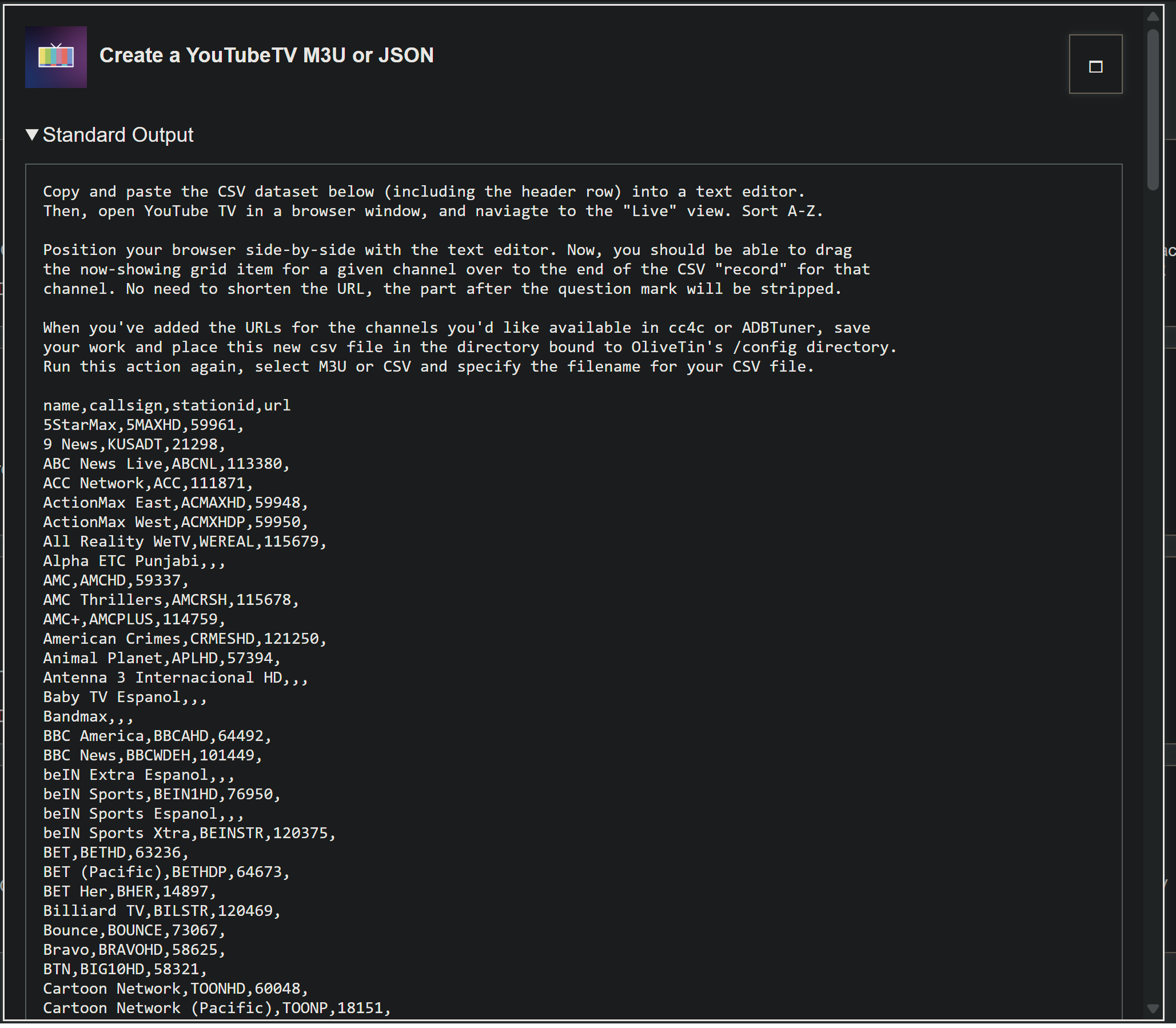Click the Animal Planet record line
The height and width of the screenshot is (1028, 1176).
point(162,658)
